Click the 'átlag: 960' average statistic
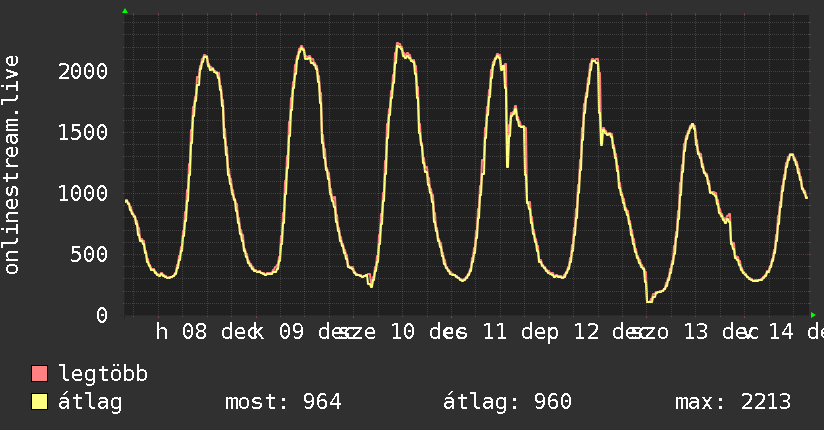This screenshot has height=430, width=824. [x=507, y=402]
